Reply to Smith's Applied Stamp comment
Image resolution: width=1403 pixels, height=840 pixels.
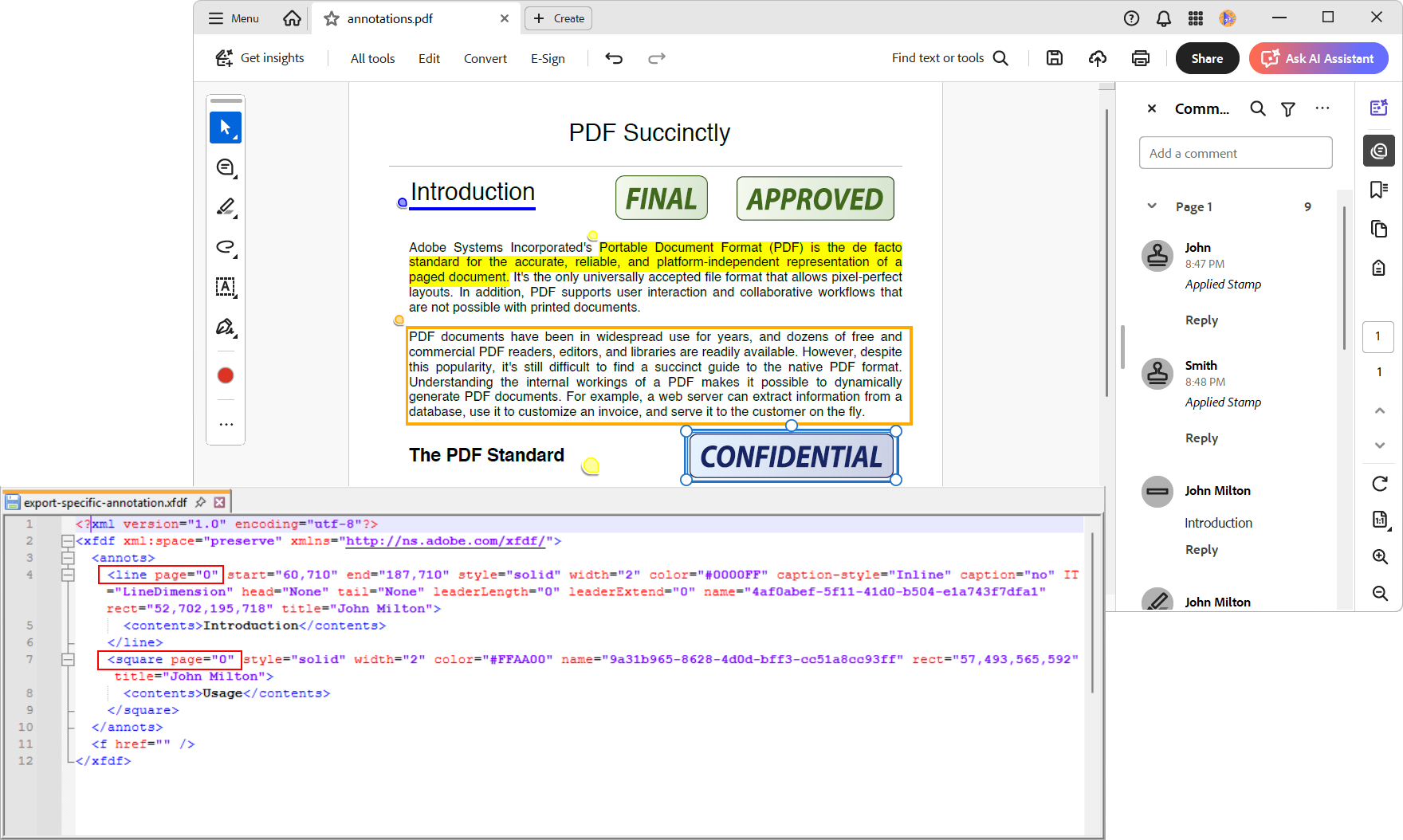coord(1201,438)
